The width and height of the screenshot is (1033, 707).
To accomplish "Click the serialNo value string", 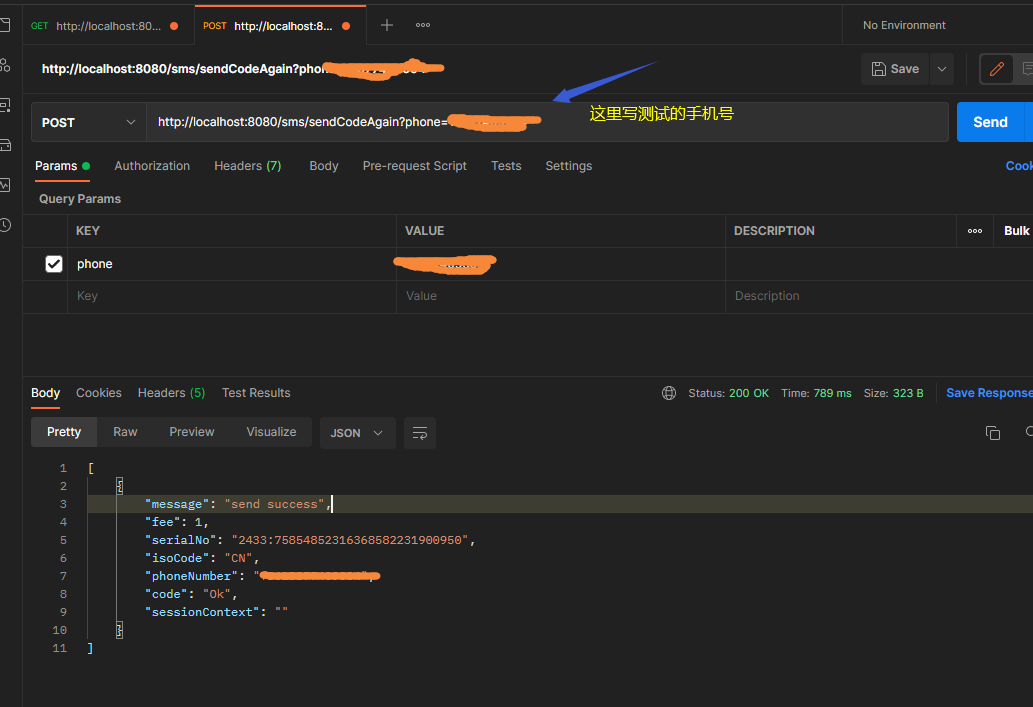I will pyautogui.click(x=350, y=540).
